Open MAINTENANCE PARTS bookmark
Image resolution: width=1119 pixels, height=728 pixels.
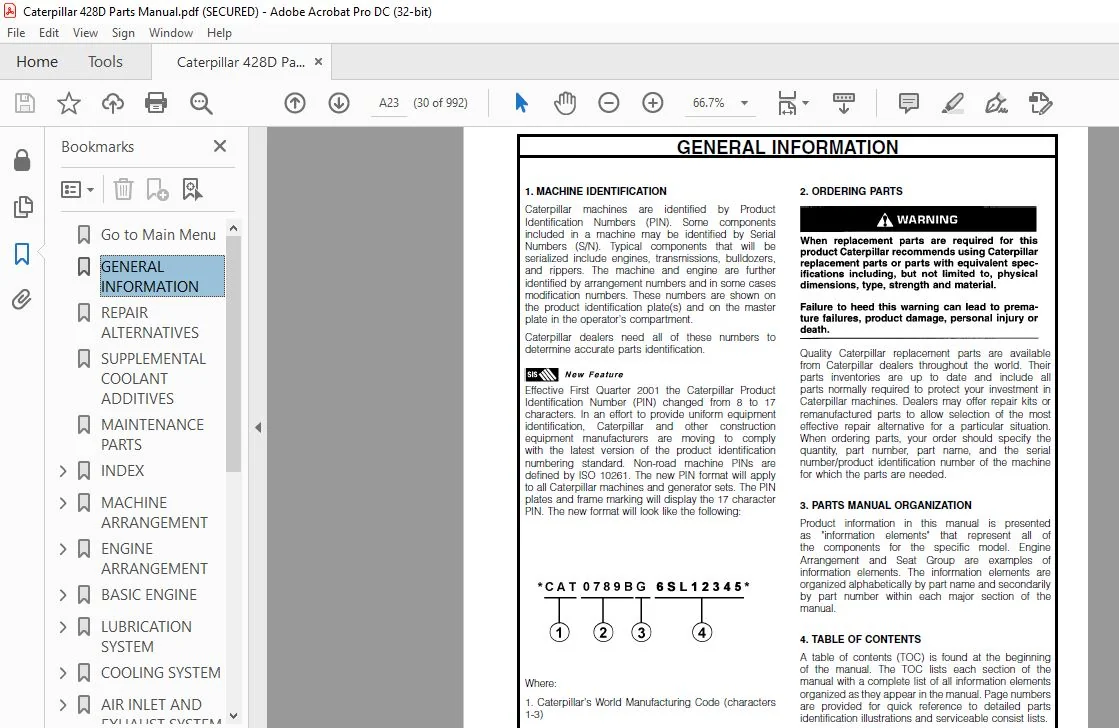pos(152,435)
